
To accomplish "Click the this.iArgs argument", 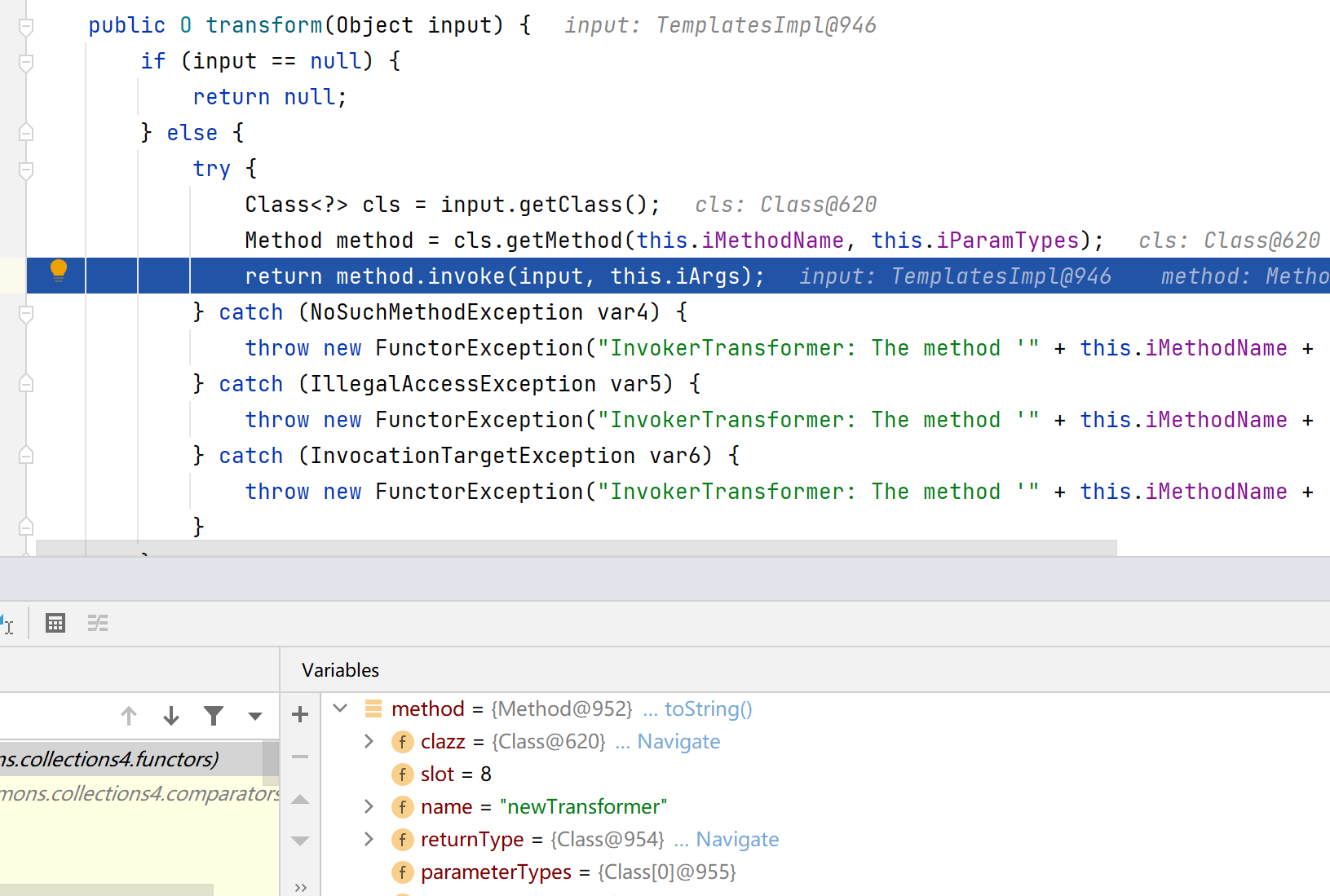I will point(675,276).
